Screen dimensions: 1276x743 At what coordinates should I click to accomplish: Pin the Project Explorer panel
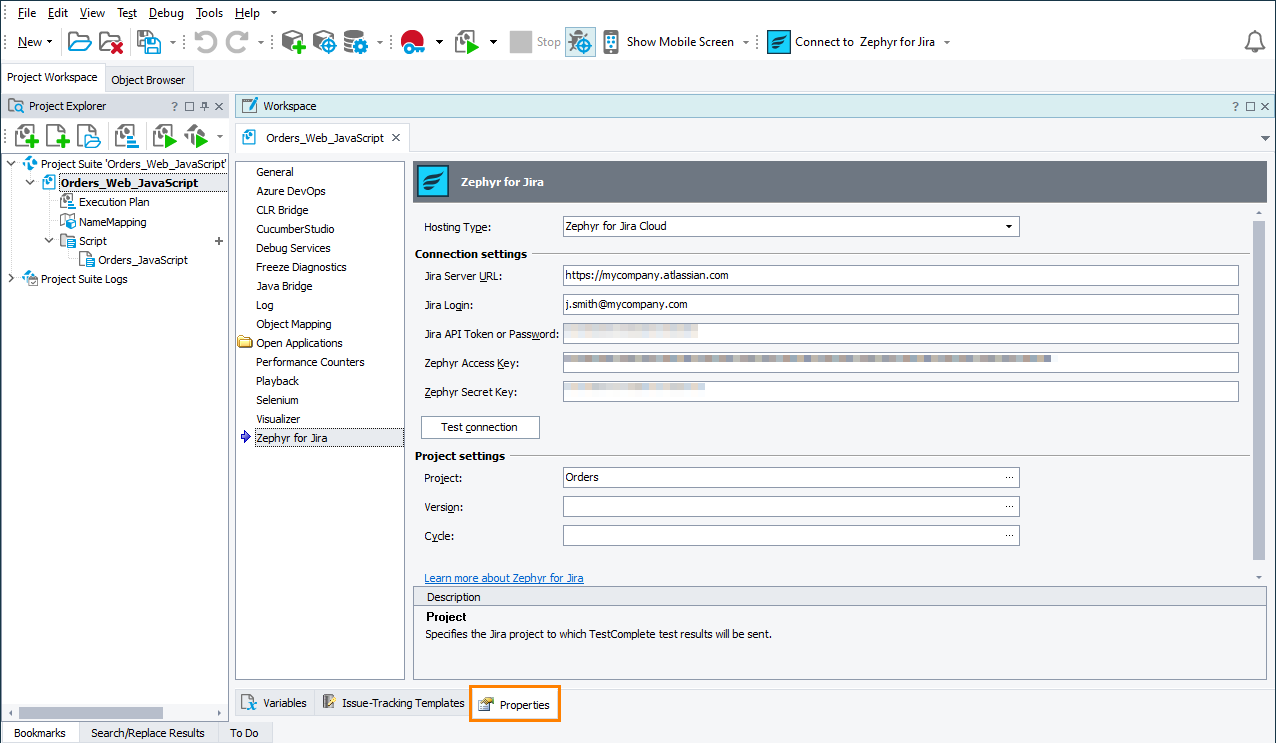(x=205, y=105)
